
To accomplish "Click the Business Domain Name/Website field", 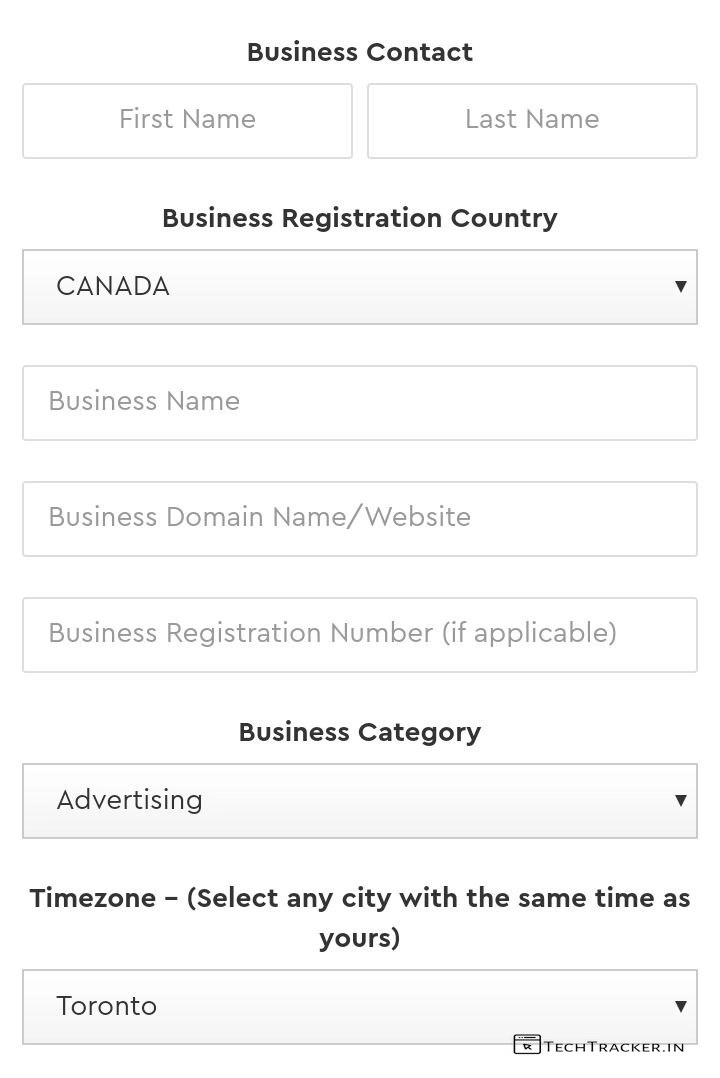I will (x=360, y=518).
